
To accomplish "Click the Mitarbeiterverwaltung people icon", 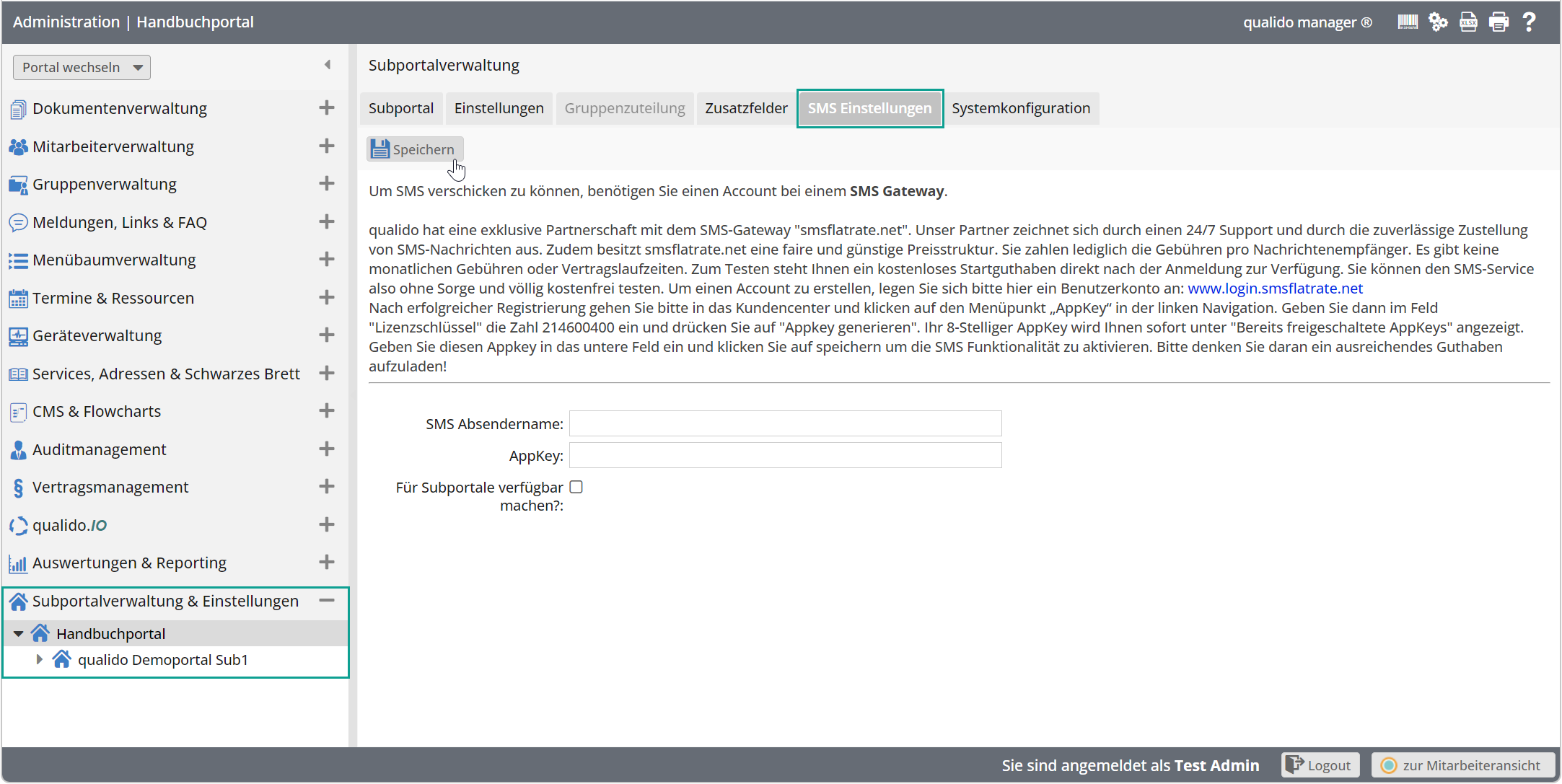I will click(x=18, y=147).
